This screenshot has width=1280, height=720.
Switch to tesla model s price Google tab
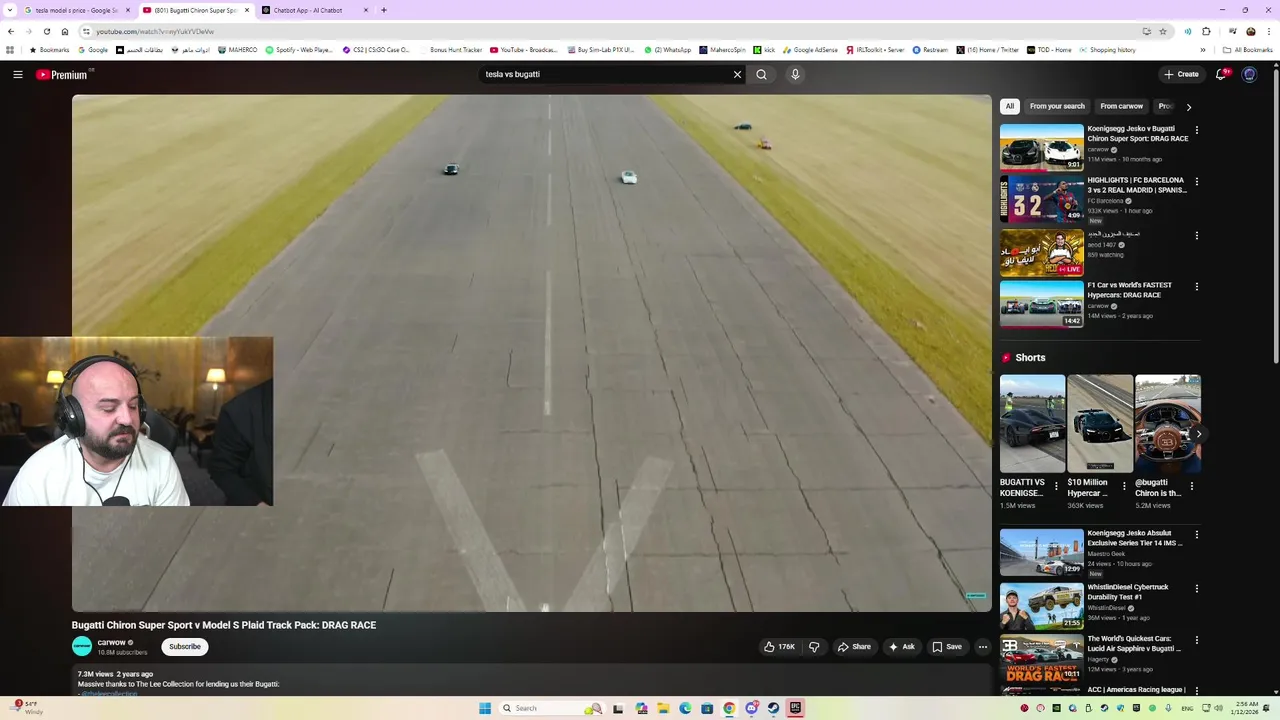[77, 10]
